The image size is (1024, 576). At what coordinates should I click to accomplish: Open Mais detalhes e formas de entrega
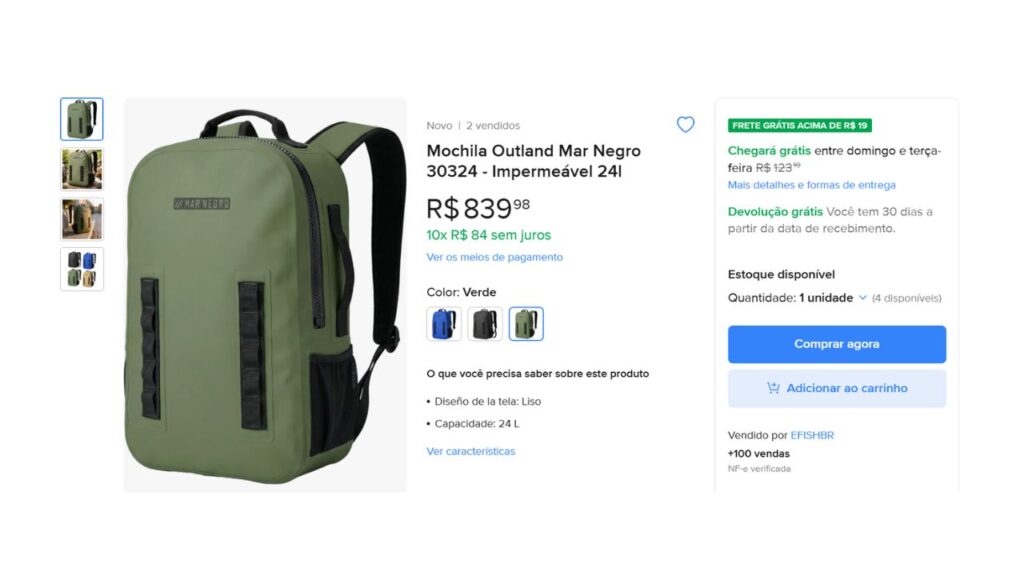pyautogui.click(x=812, y=185)
